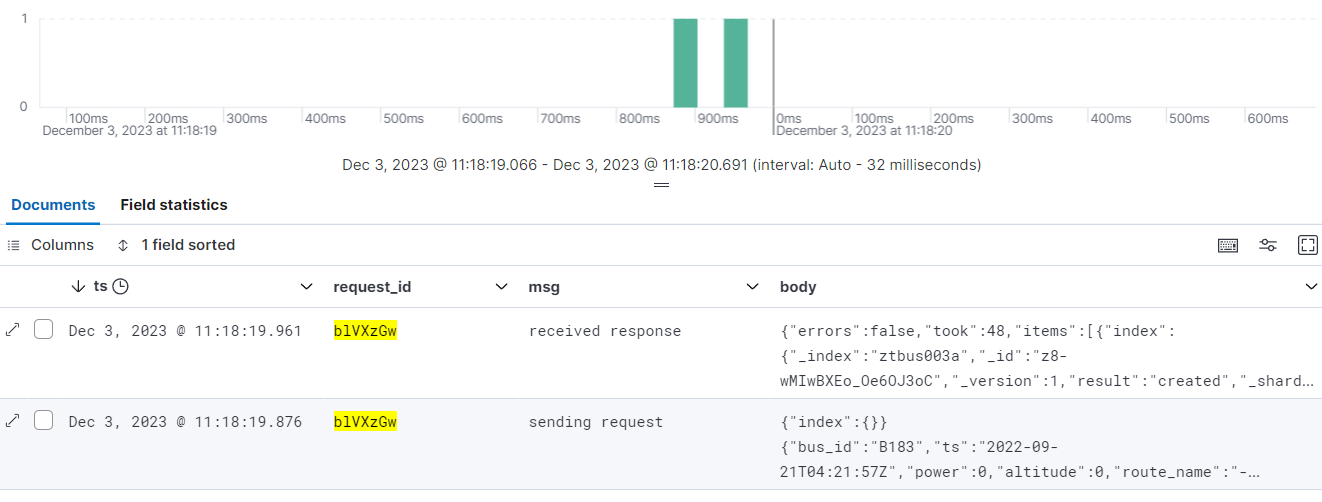The height and width of the screenshot is (502, 1322).
Task: Open request_id column header menu
Action: click(x=502, y=287)
